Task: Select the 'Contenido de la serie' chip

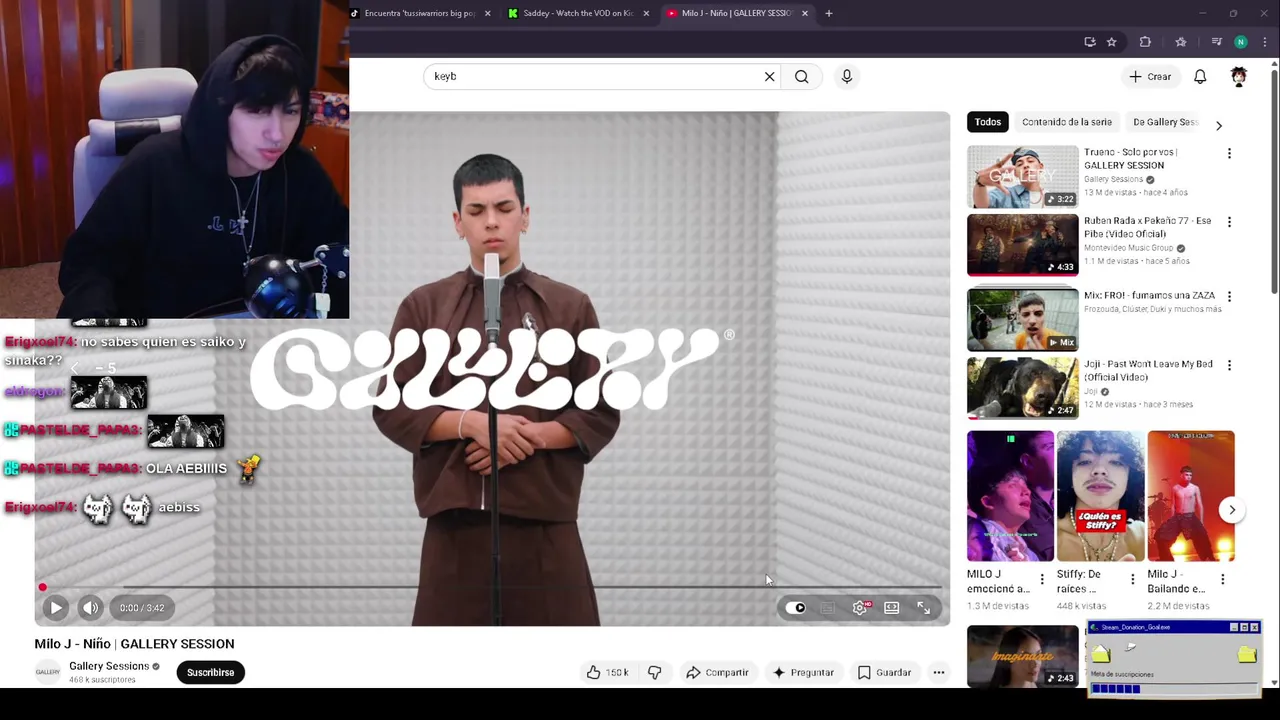Action: [1066, 122]
